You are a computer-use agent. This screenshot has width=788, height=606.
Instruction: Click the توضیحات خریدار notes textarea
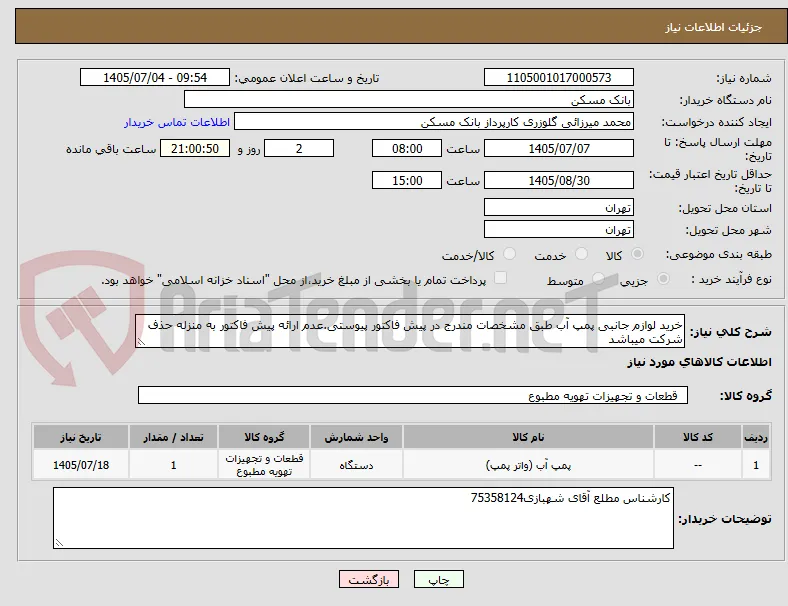click(363, 518)
